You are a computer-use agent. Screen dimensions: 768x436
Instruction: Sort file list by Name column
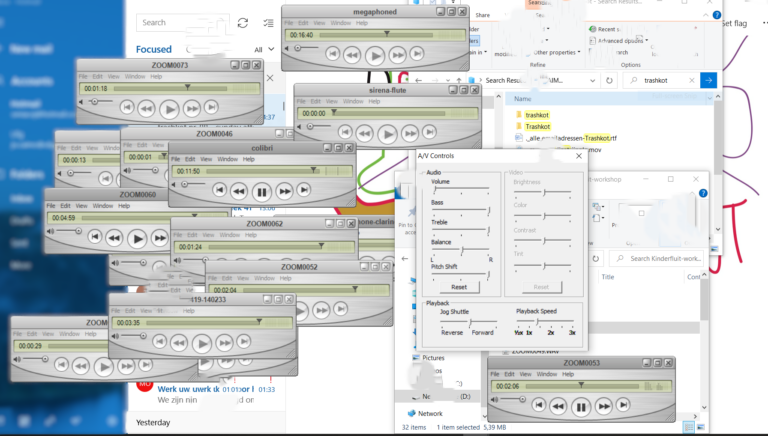[x=523, y=99]
